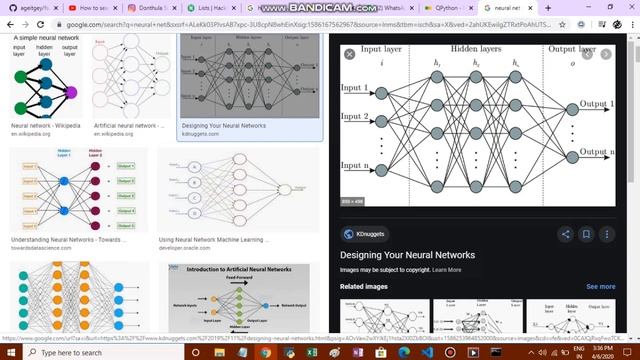Click See more related images
Viewport: 640px width, 360px height.
pyautogui.click(x=600, y=287)
